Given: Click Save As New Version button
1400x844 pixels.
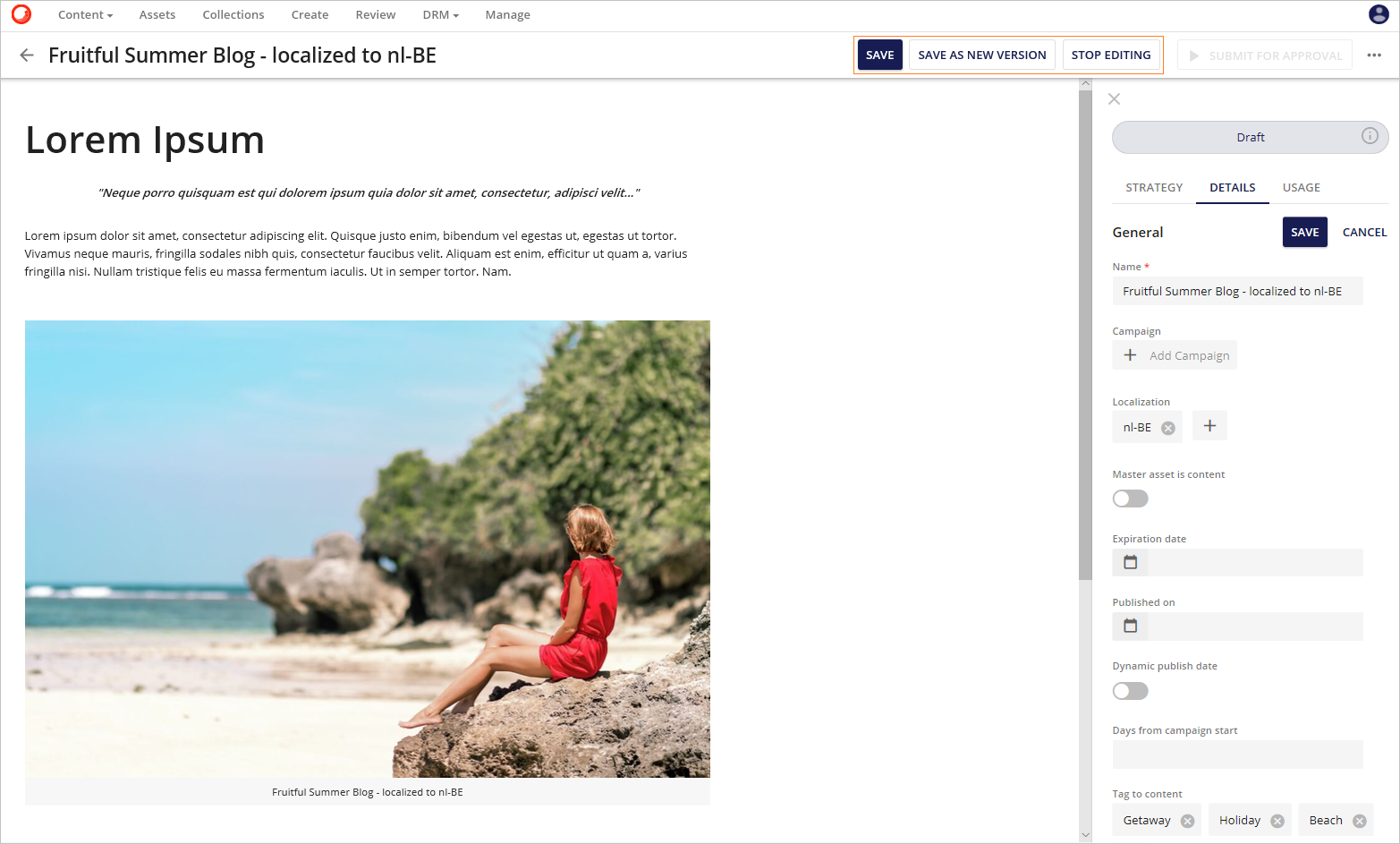Looking at the screenshot, I should pyautogui.click(x=982, y=55).
